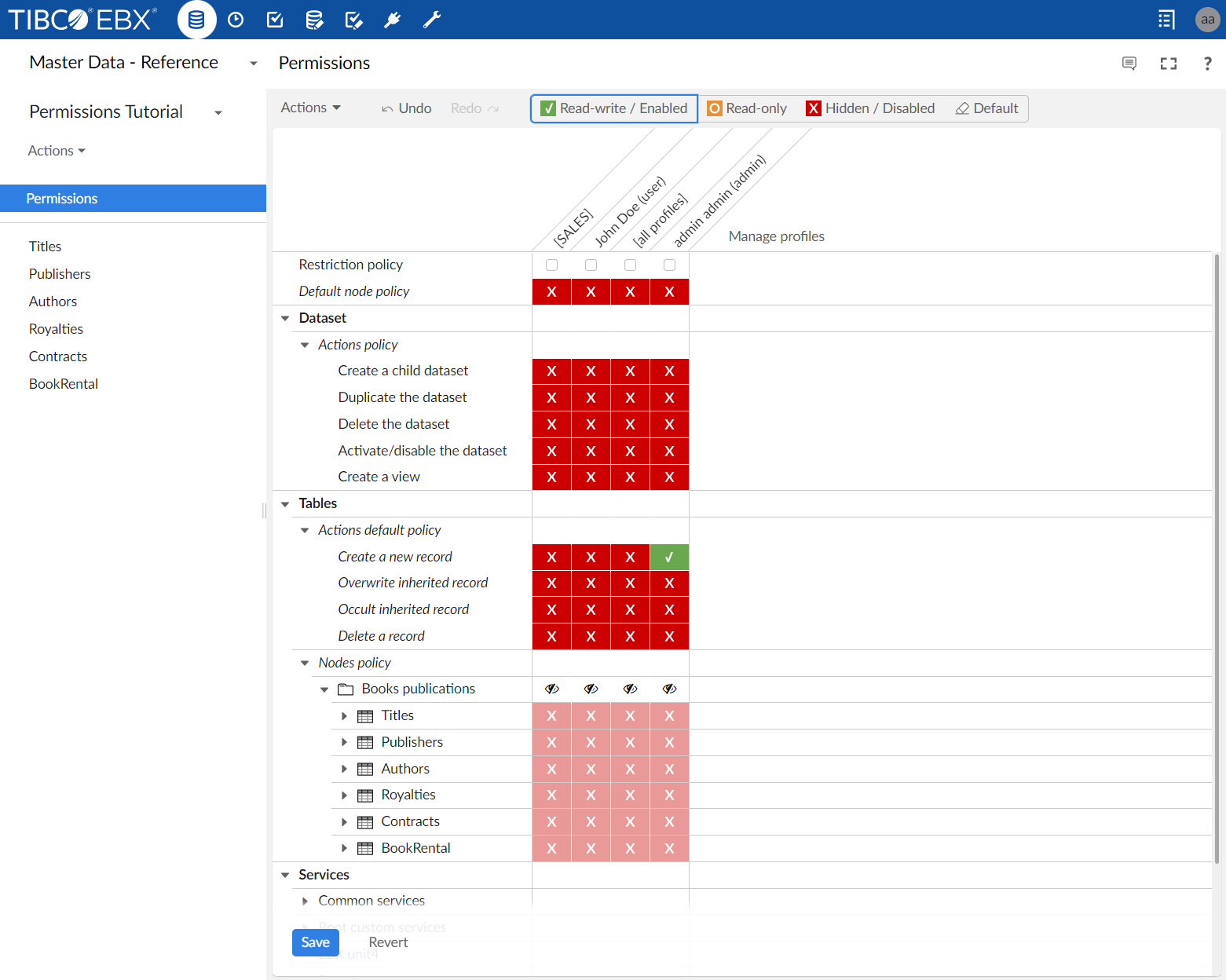
Task: Open help via the question mark icon
Action: pos(1207,64)
